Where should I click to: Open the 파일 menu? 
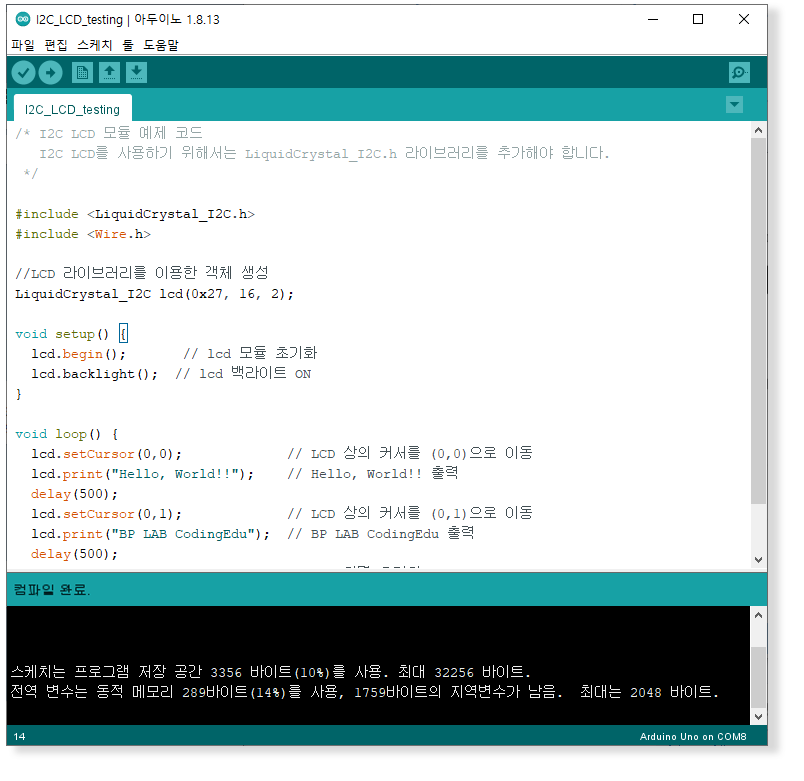tap(23, 45)
